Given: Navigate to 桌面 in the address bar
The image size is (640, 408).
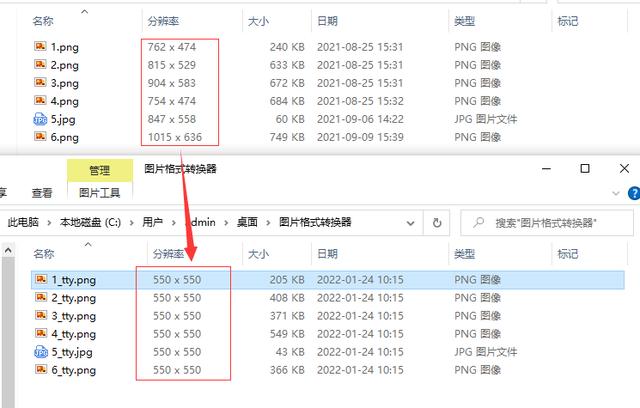Looking at the screenshot, I should click(247, 222).
